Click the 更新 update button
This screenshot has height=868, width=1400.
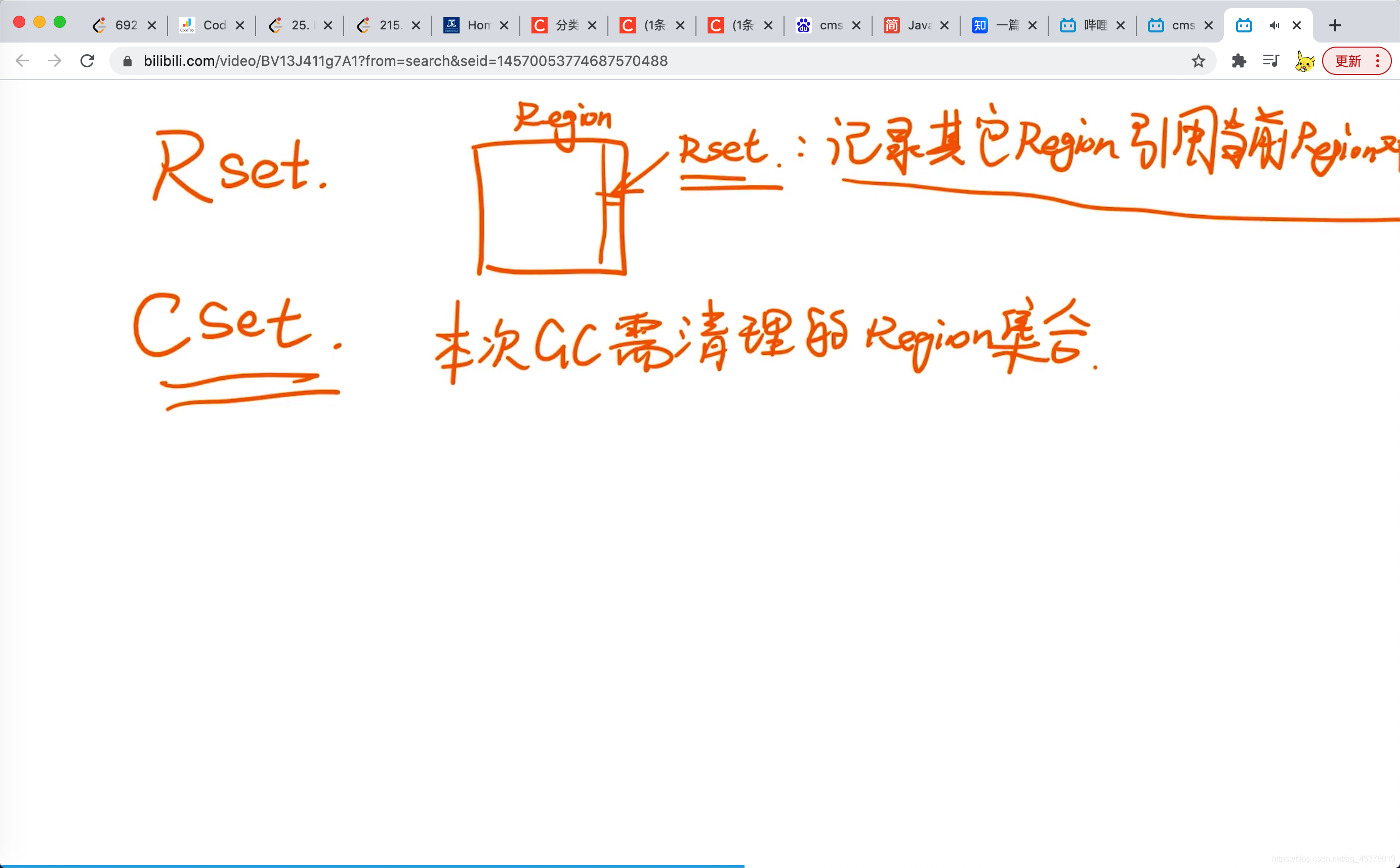(x=1348, y=61)
